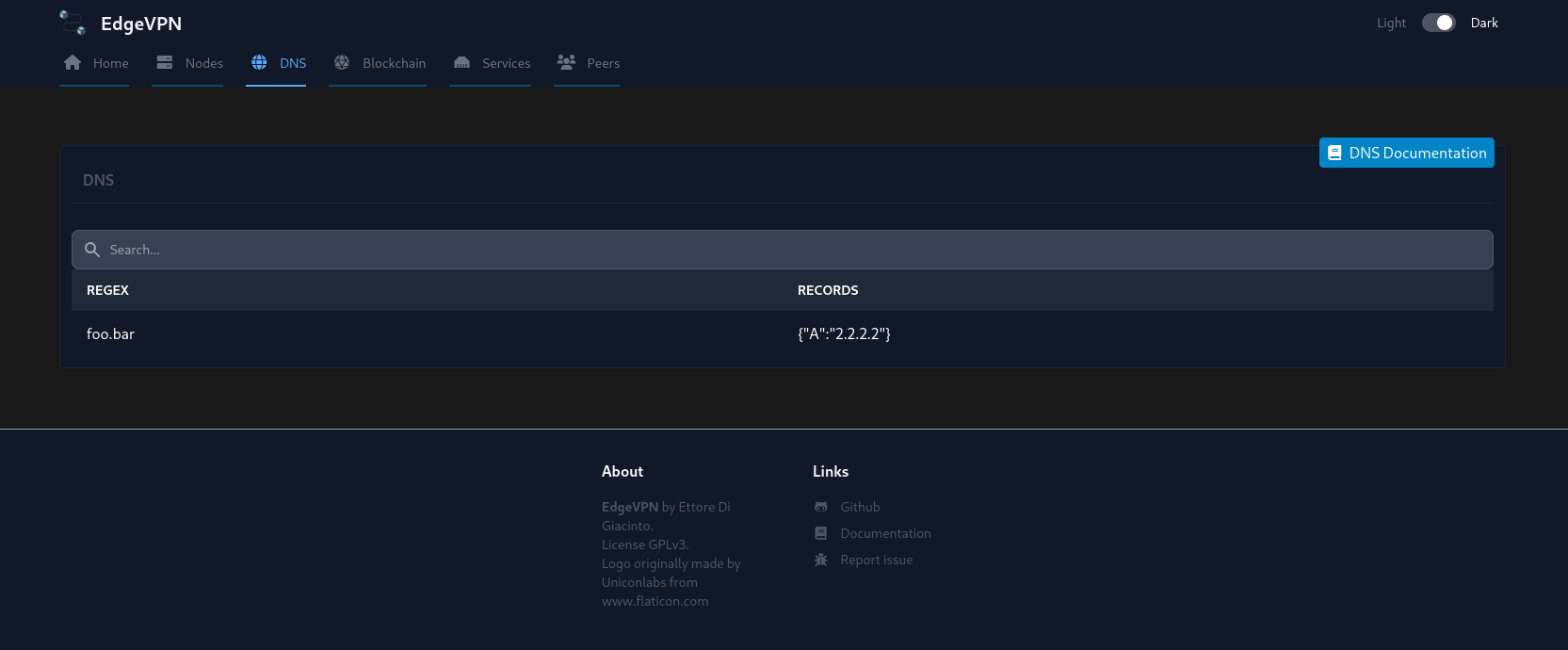
Task: Click the book icon on DNS Documentation
Action: pyautogui.click(x=1334, y=153)
